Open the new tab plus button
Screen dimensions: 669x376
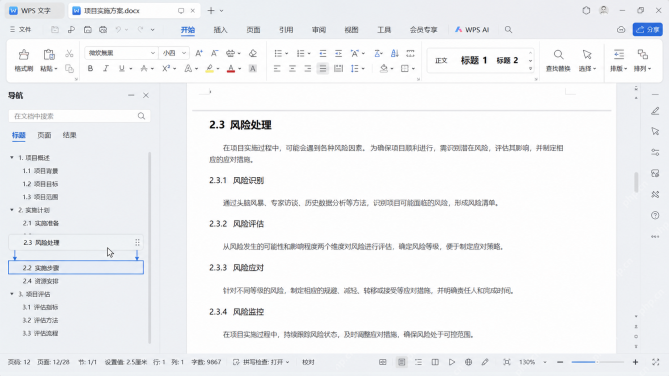pos(211,11)
